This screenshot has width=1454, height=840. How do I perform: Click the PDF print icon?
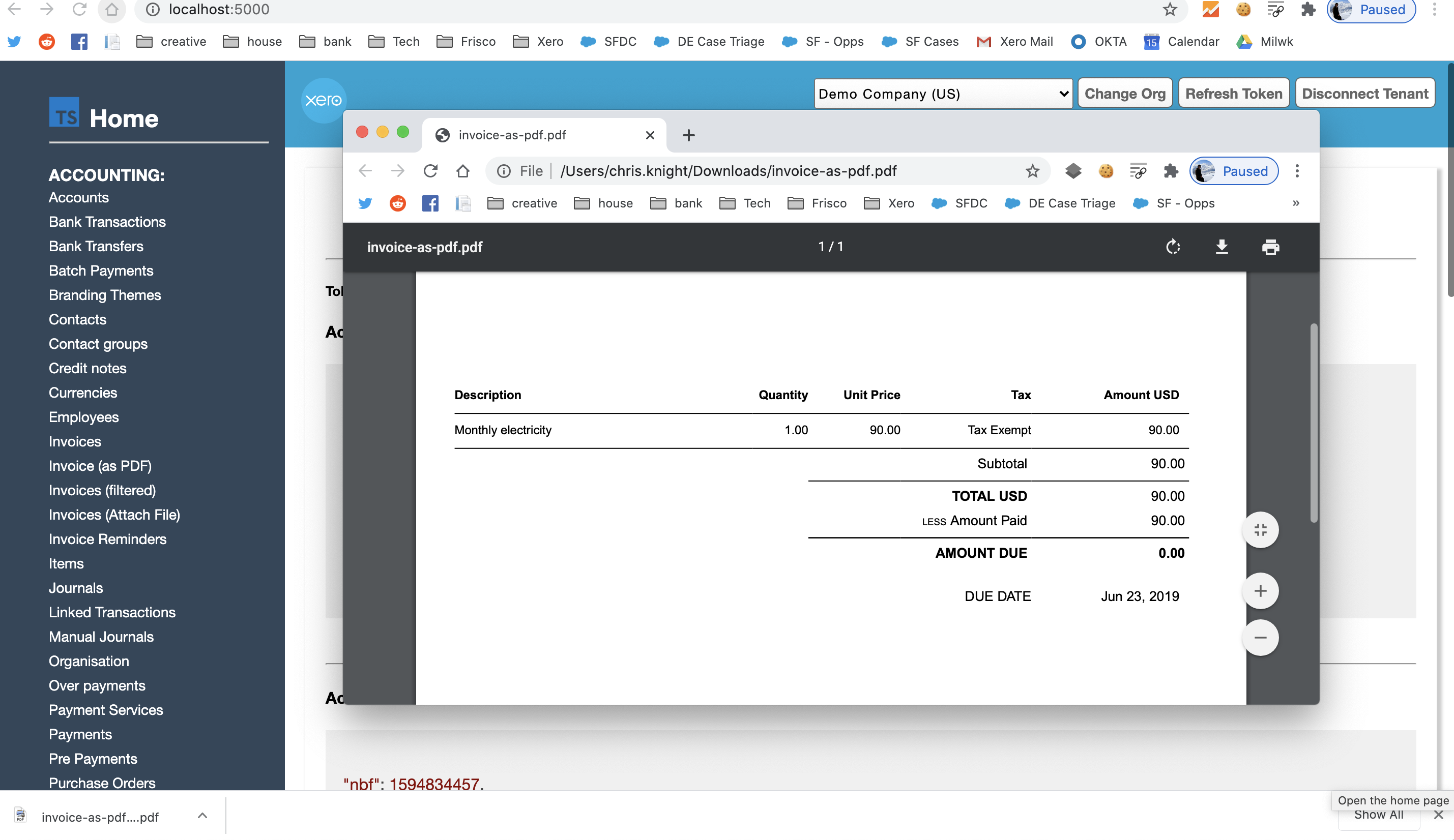click(x=1270, y=247)
